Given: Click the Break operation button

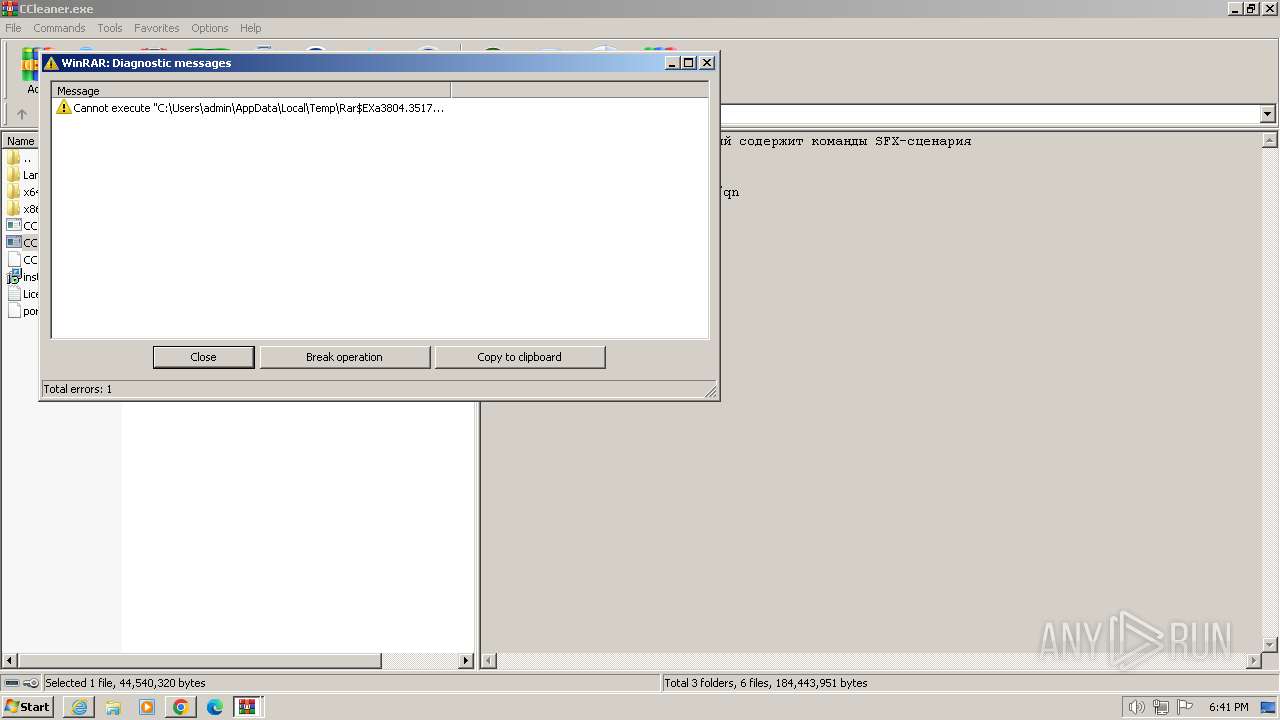Looking at the screenshot, I should [344, 357].
